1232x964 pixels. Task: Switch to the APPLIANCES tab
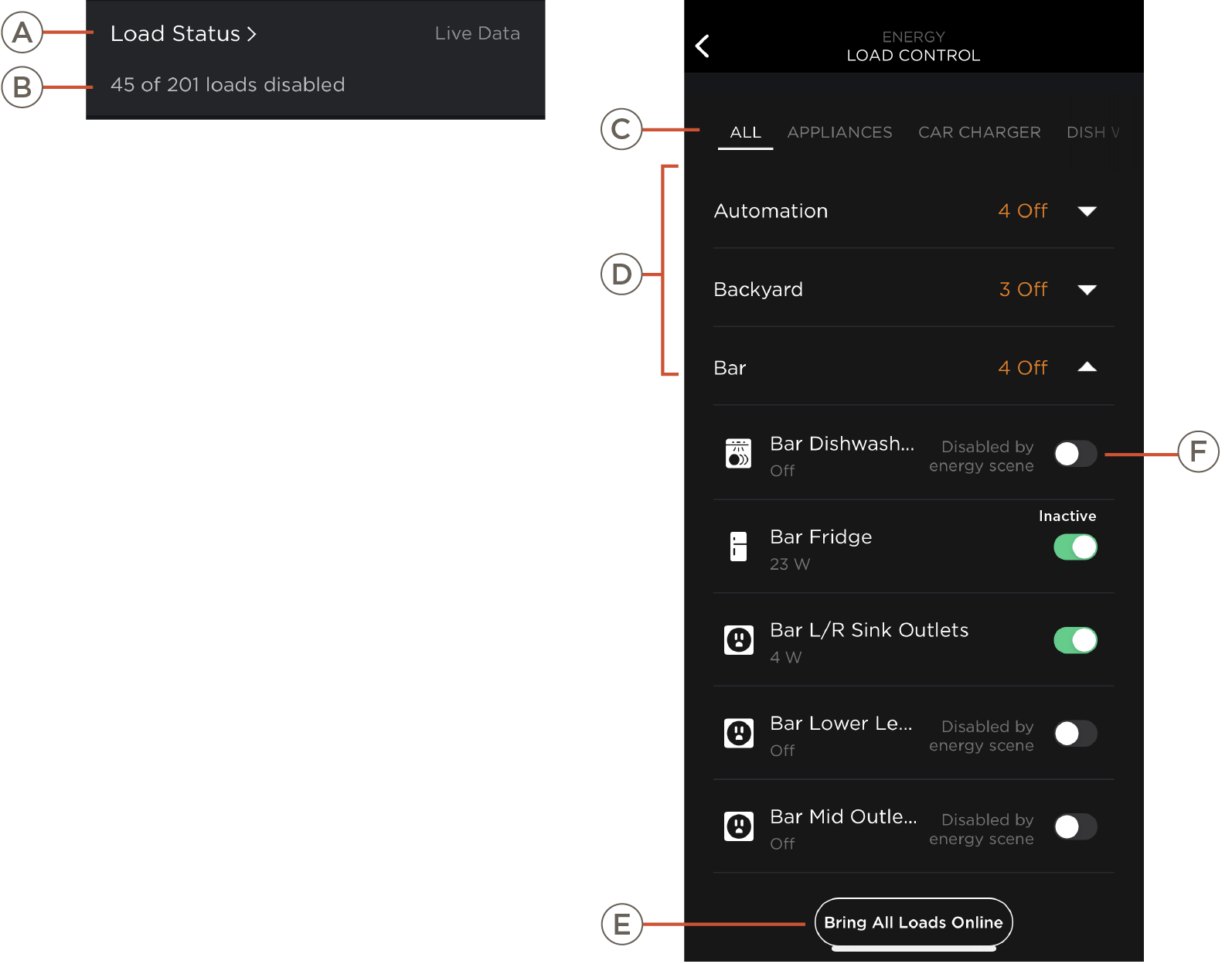point(839,132)
